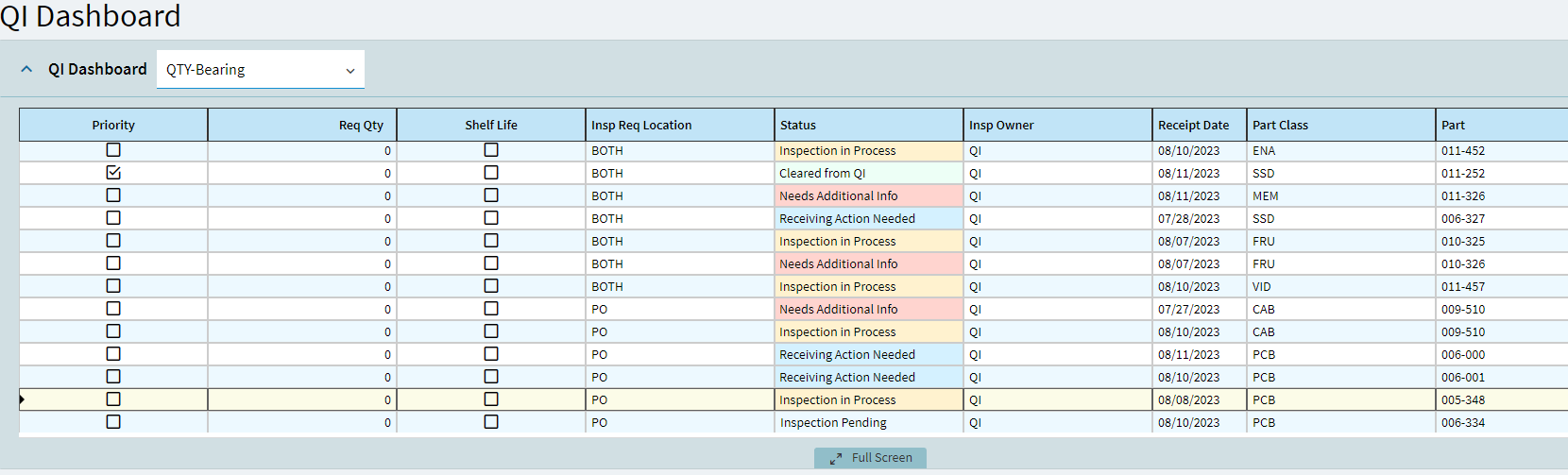
Task: Click the Full Screen expand arrows icon
Action: pyautogui.click(x=836, y=459)
